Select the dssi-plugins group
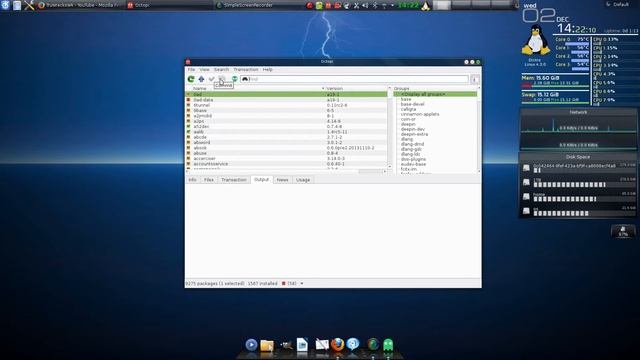The height and width of the screenshot is (360, 640). pos(413,159)
